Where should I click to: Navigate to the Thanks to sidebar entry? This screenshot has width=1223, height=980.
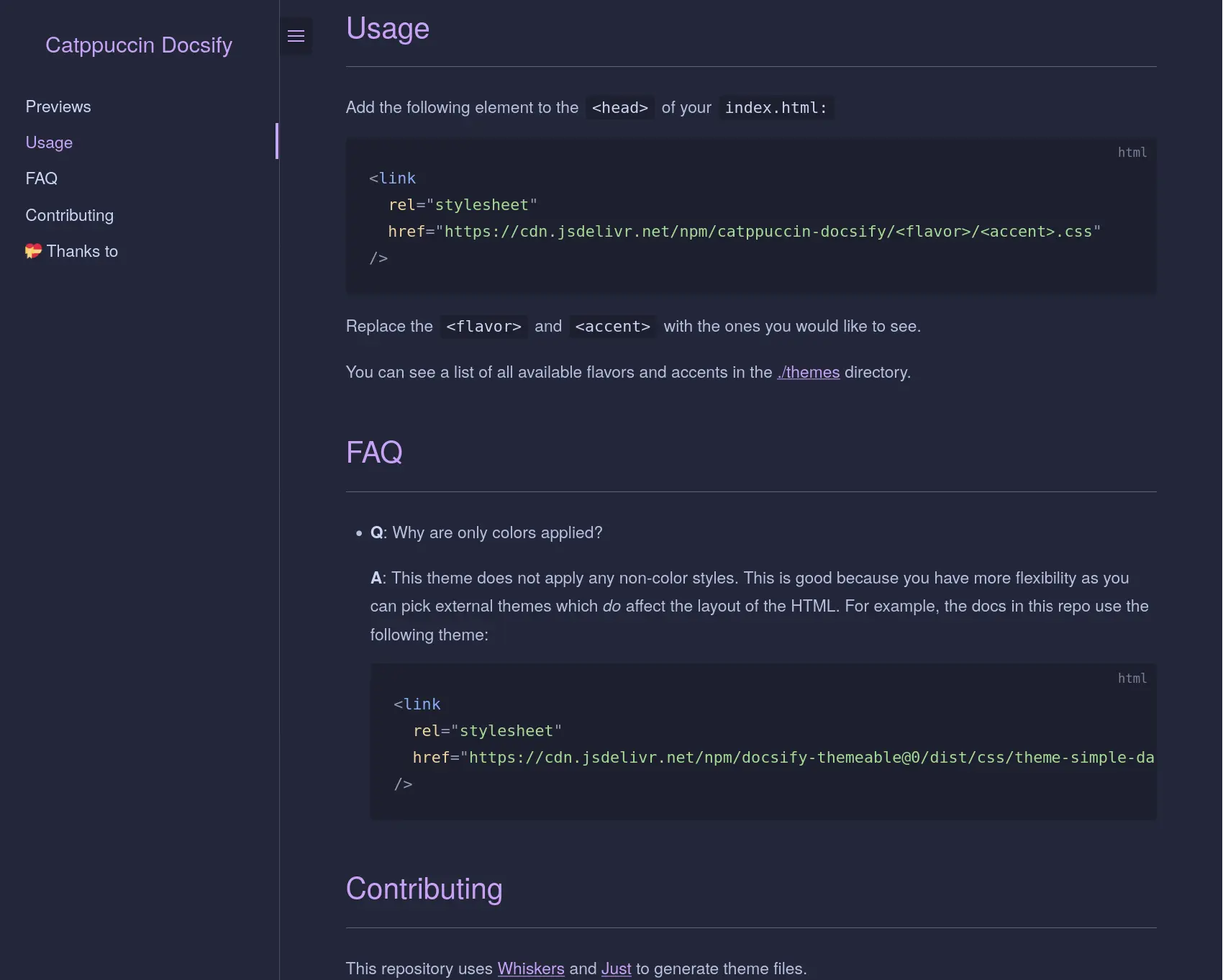click(82, 251)
